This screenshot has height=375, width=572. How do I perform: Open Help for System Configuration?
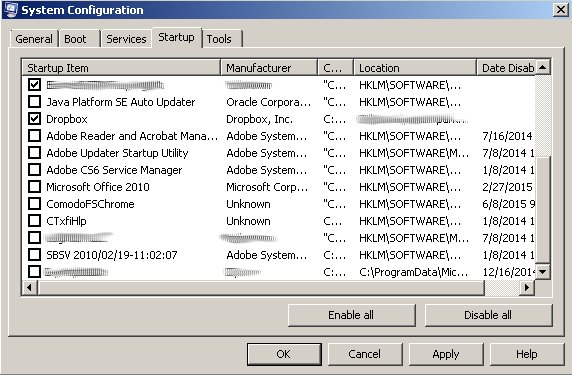527,354
